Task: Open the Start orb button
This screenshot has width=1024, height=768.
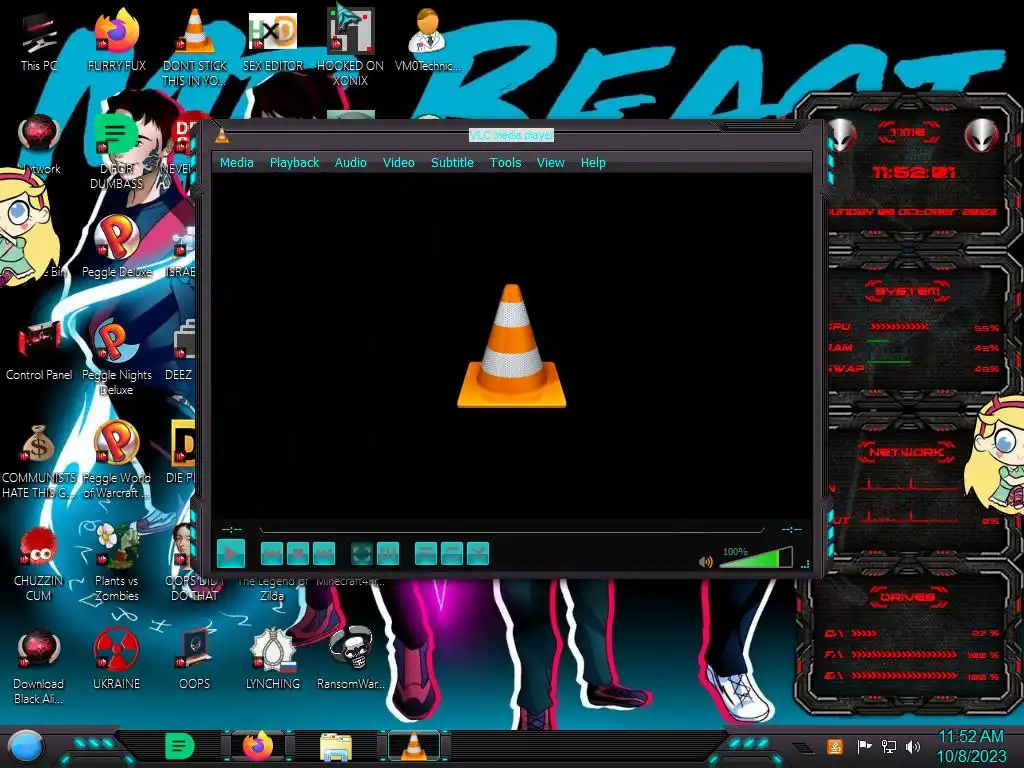Action: click(x=25, y=747)
